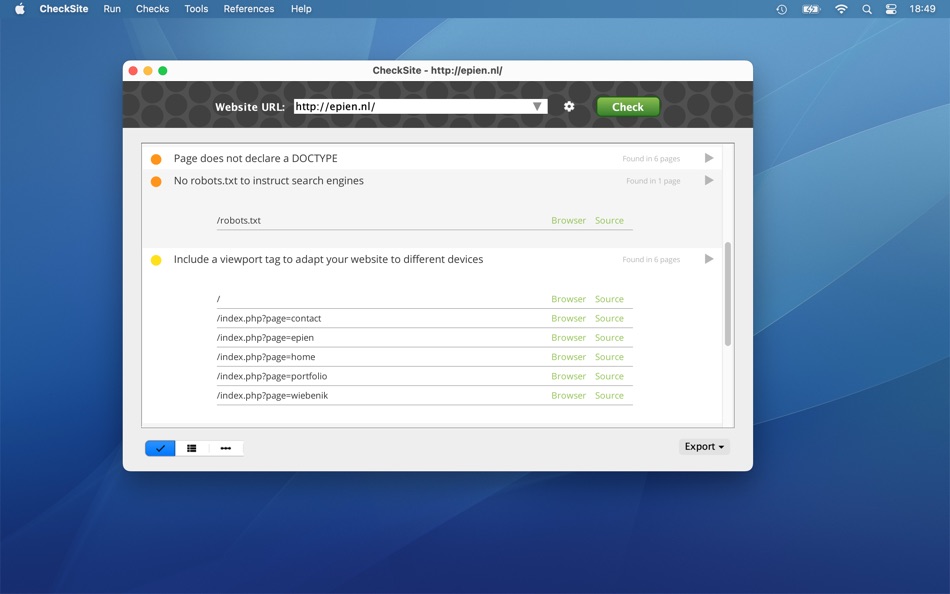Click the green Check button
Screen dimensions: 950x594
point(628,107)
